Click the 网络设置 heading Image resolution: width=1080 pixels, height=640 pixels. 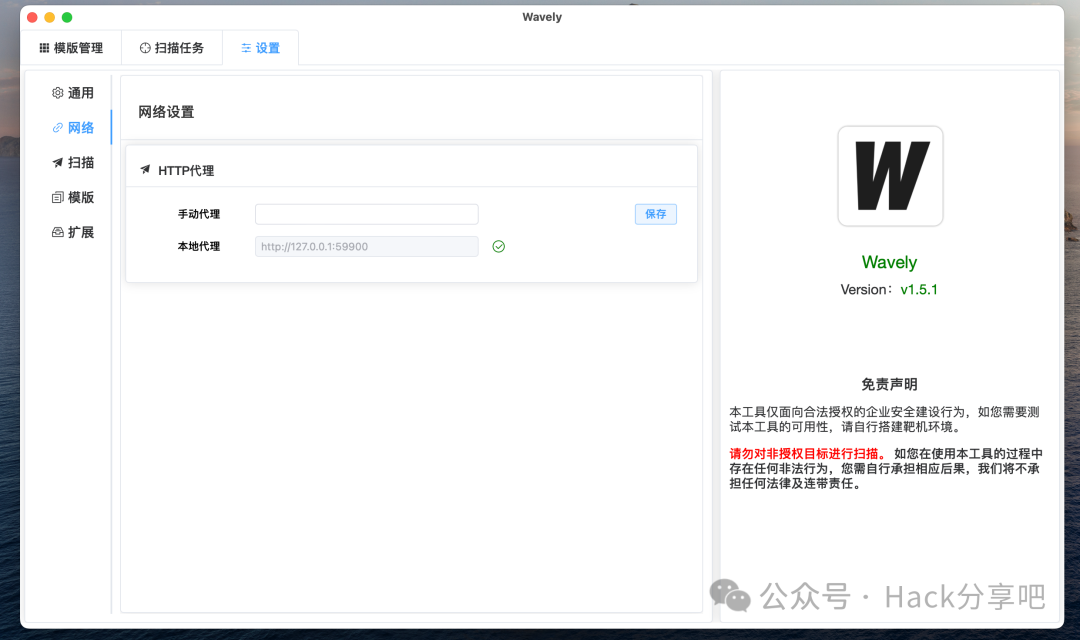pos(166,112)
